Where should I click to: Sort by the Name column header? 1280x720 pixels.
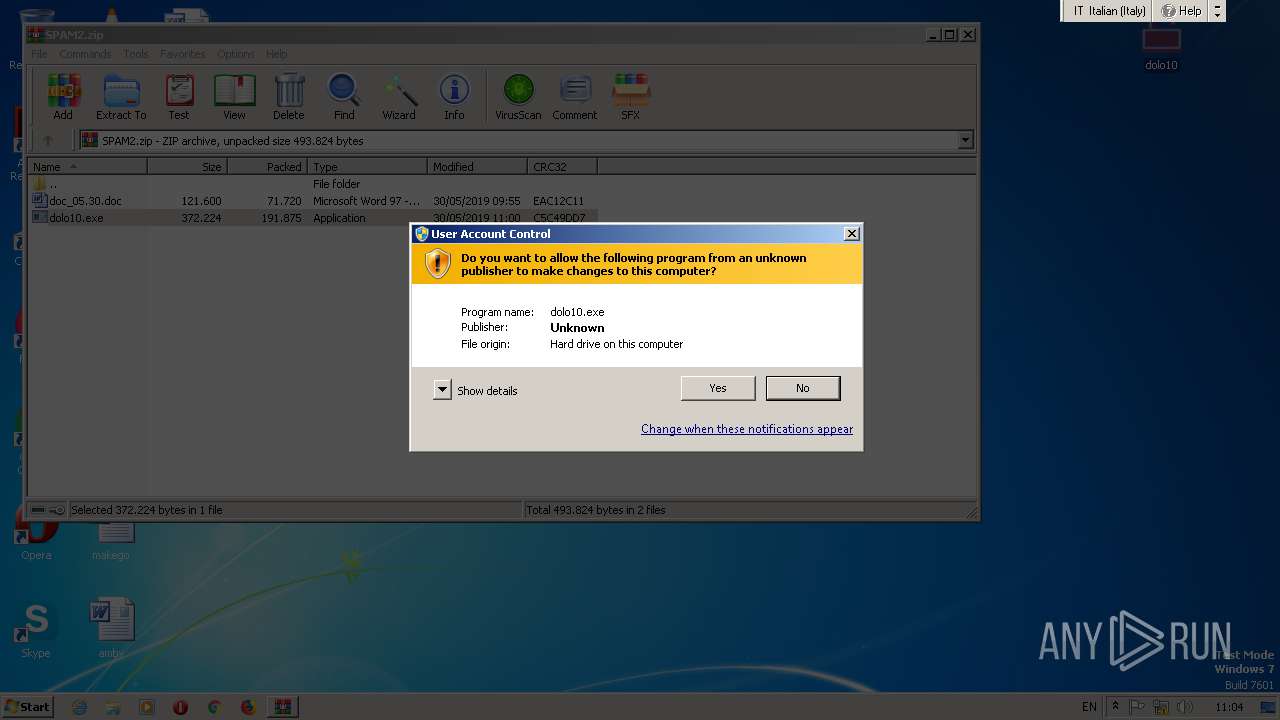point(88,167)
